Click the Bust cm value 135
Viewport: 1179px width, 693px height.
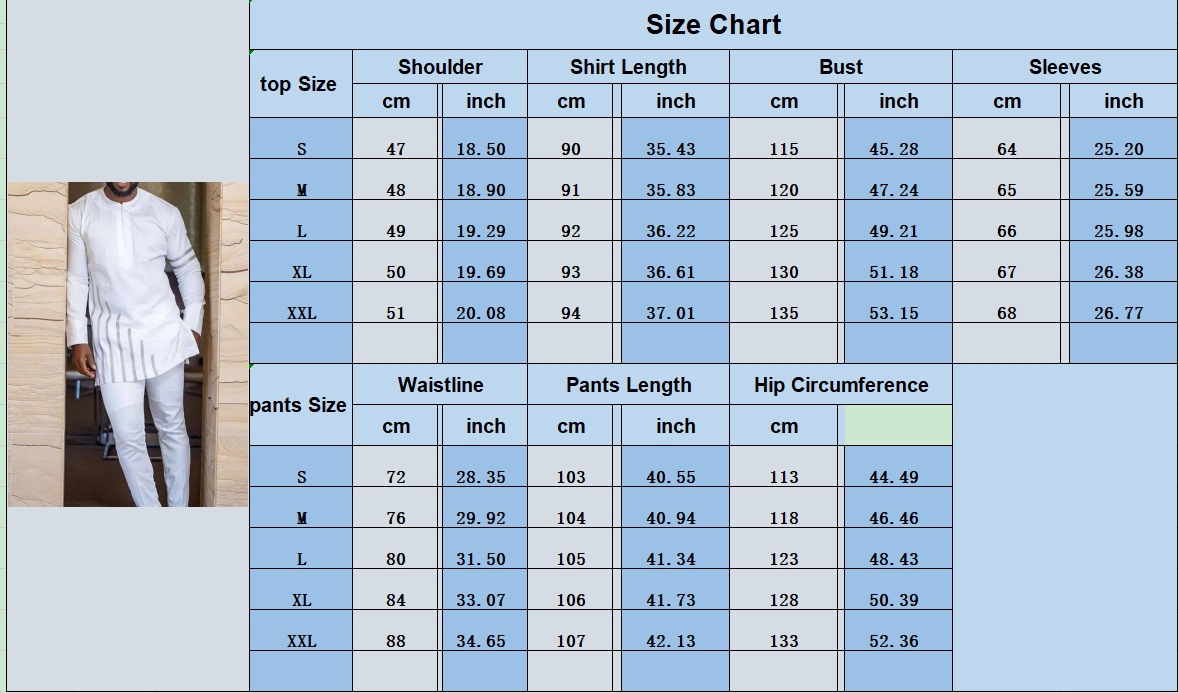click(x=783, y=303)
